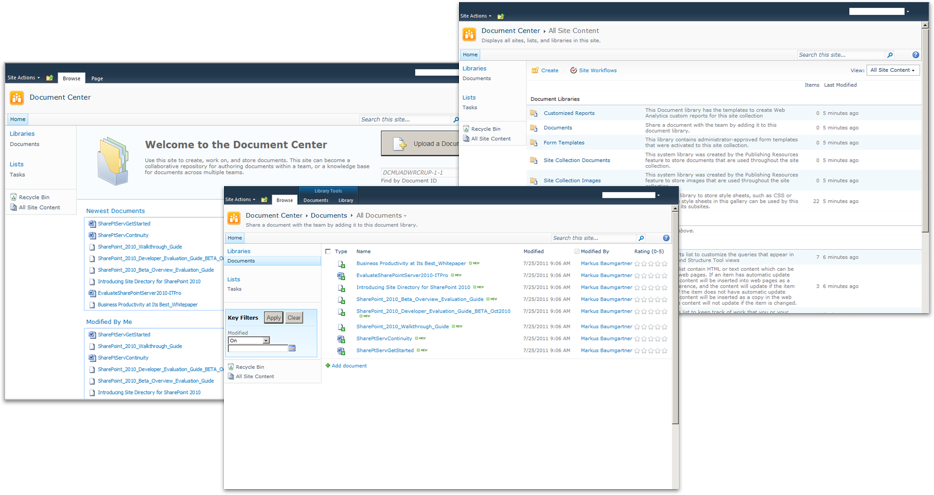Image resolution: width=934 pixels, height=495 pixels.
Task: Sort by the Modified column header
Action: point(534,251)
